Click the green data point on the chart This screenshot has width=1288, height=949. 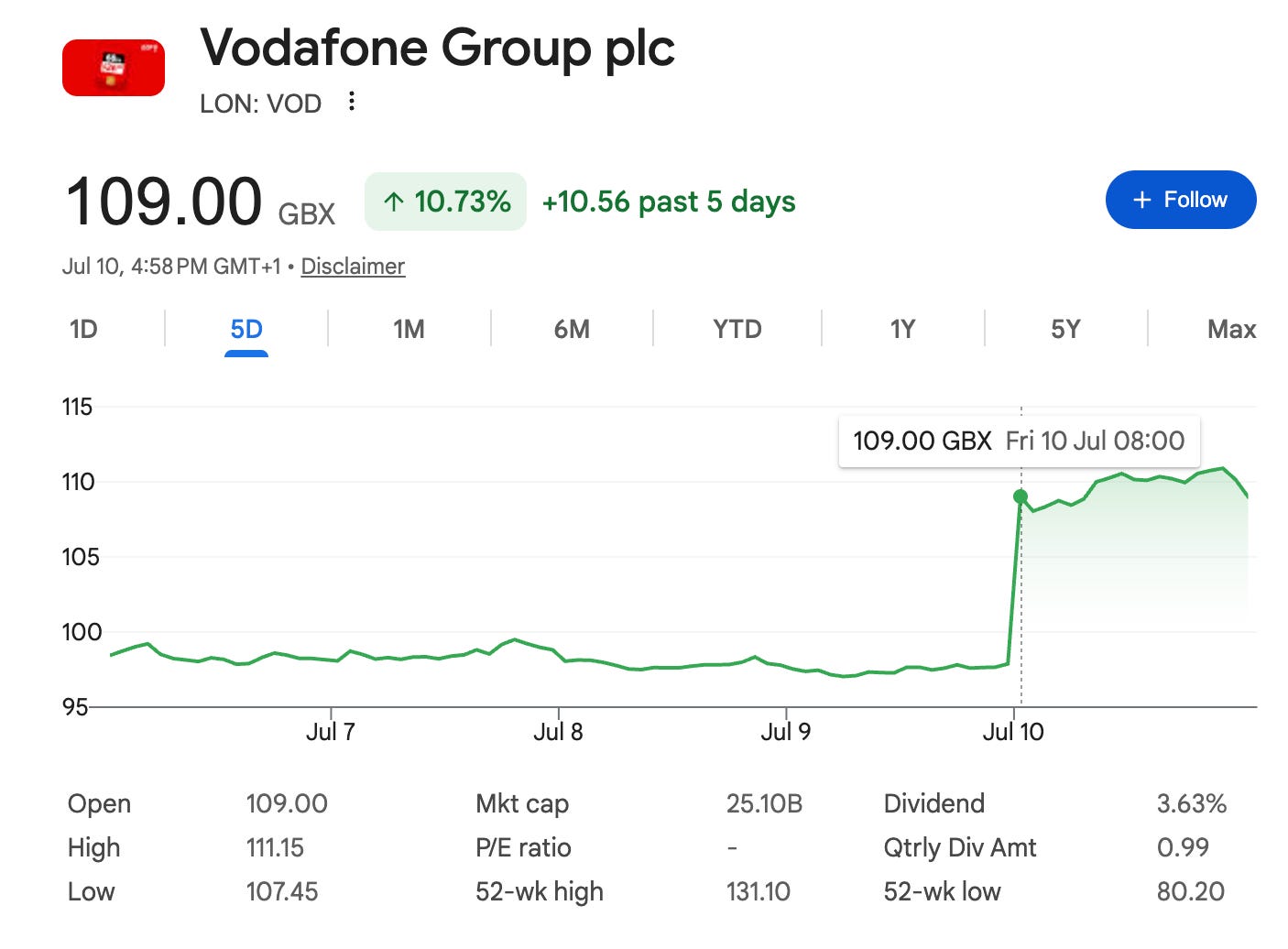point(1021,496)
